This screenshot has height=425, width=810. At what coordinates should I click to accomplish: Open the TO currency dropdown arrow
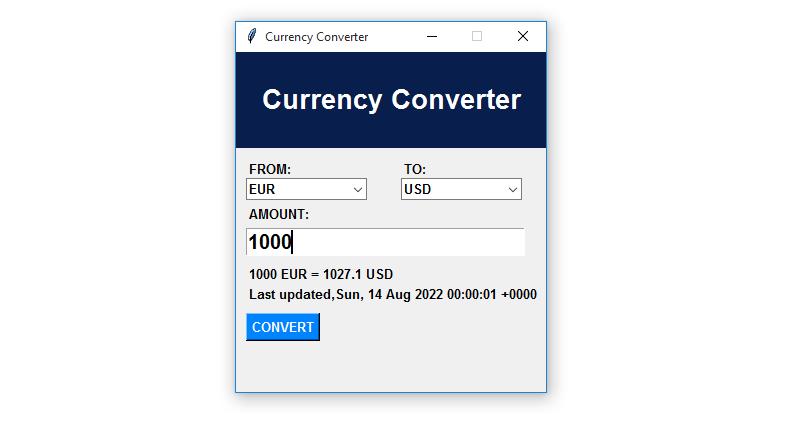512,190
